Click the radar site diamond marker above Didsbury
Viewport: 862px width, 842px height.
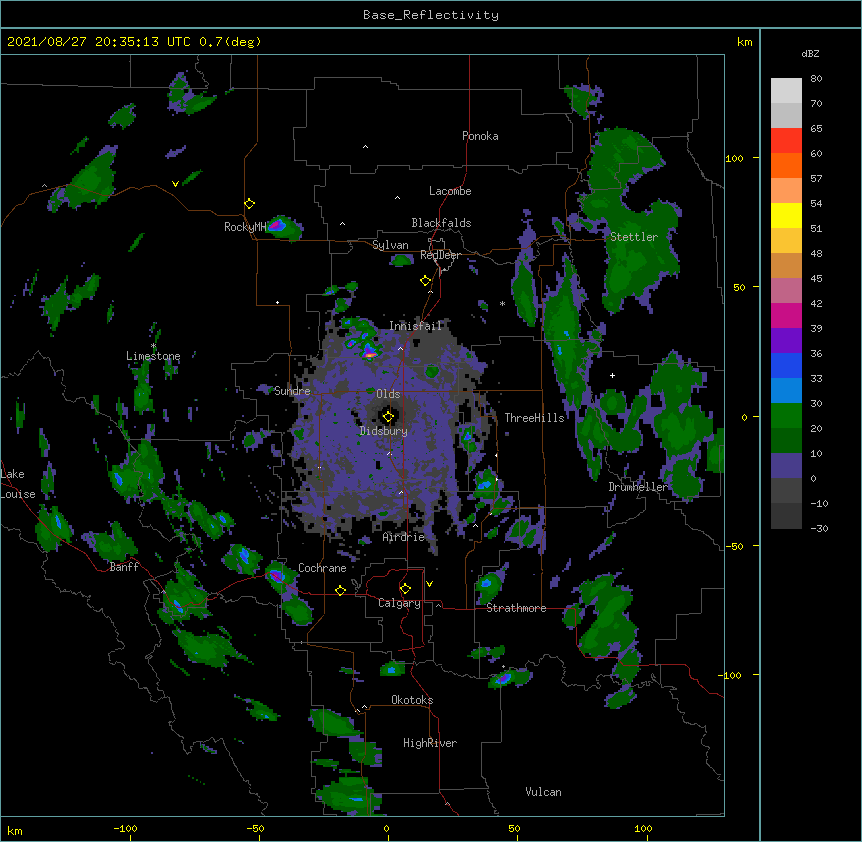coord(388,416)
